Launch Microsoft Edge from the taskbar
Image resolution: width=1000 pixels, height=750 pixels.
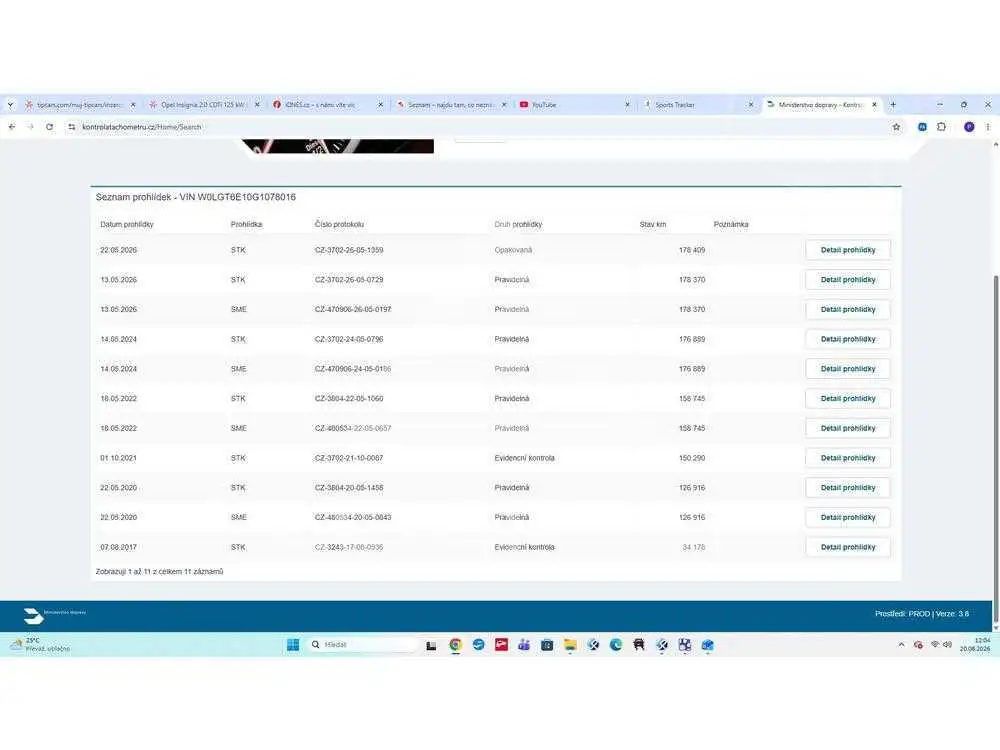[615, 645]
